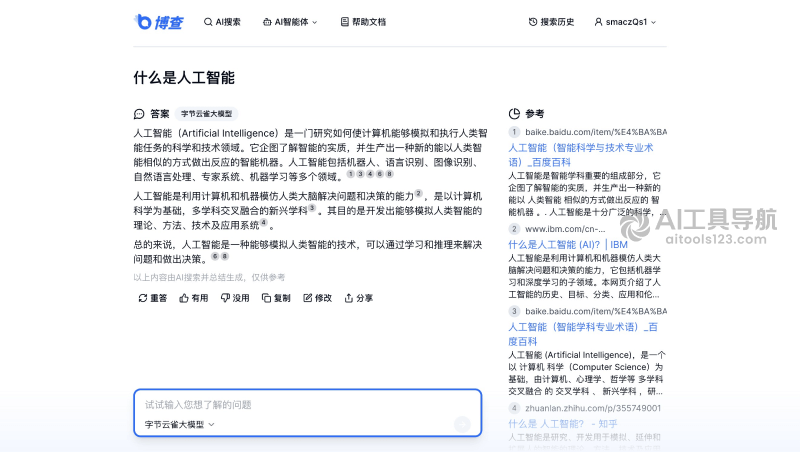This screenshot has height=452, width=800.
Task: Click the www.ibm.com/cn-... source URL
Action: 565,229
